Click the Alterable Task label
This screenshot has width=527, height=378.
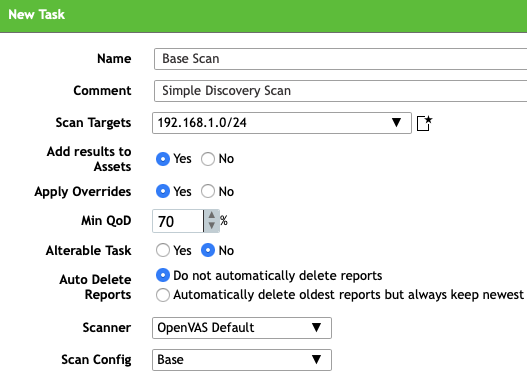click(88, 251)
